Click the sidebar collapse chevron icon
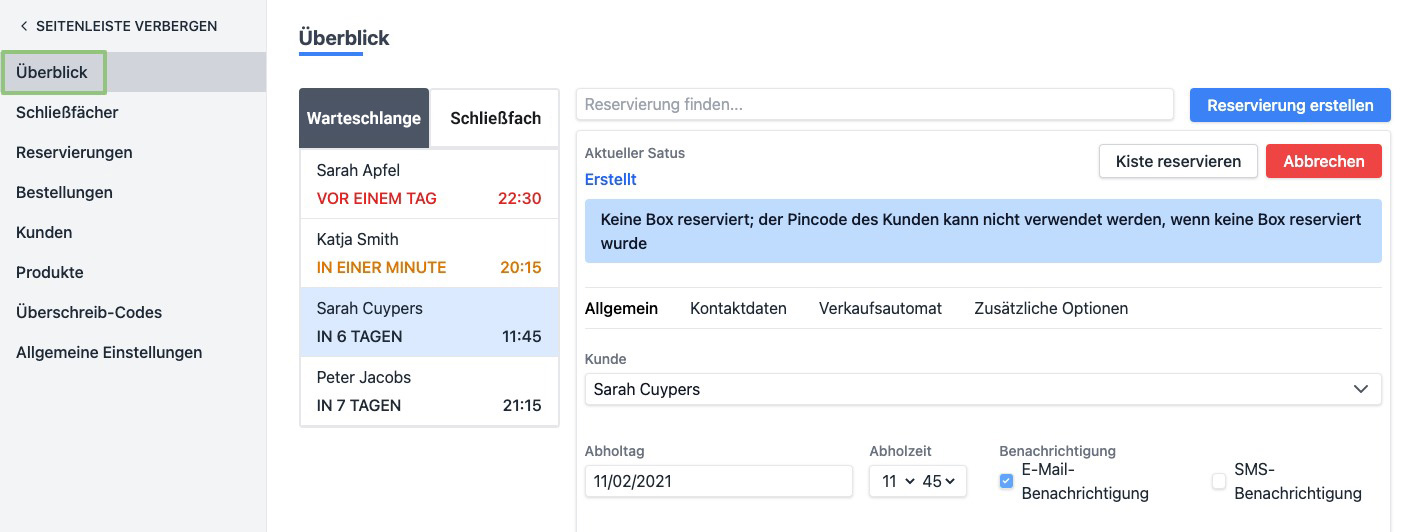 pyautogui.click(x=24, y=26)
